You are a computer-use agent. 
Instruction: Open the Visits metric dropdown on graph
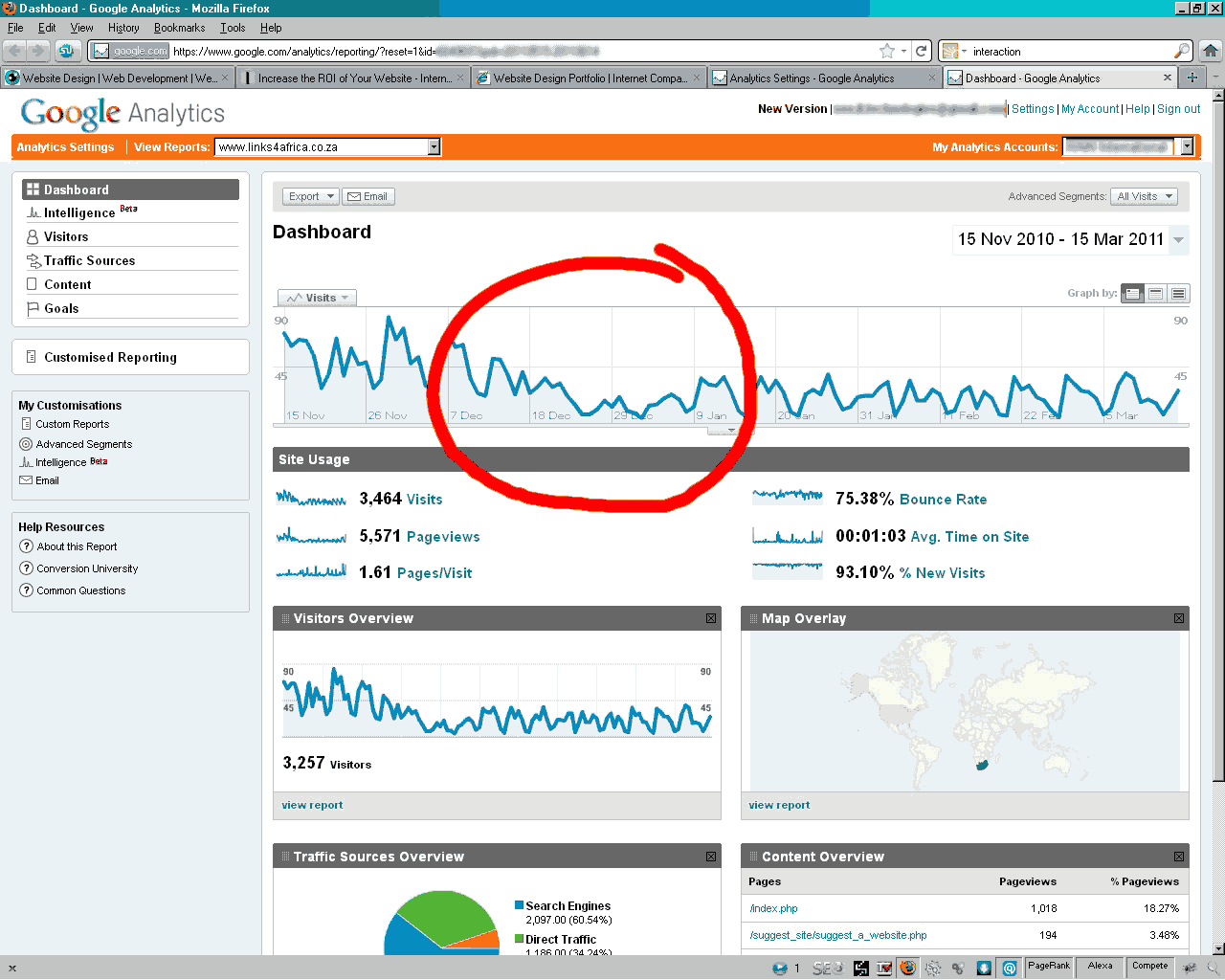point(317,298)
